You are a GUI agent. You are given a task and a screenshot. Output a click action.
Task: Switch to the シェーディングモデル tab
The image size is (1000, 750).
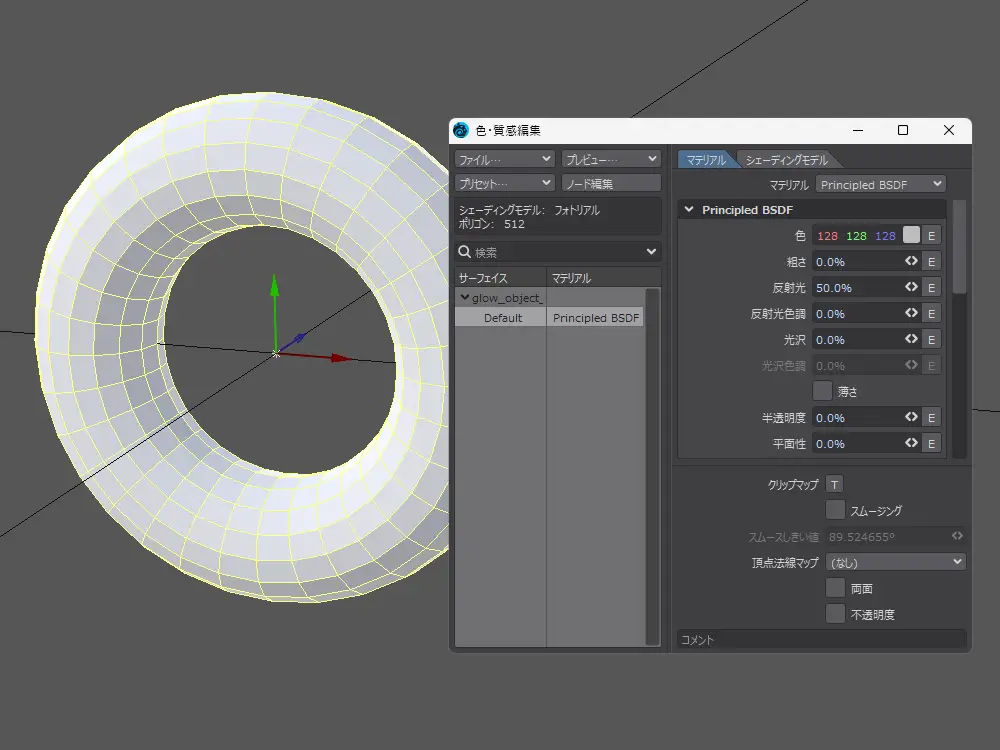pyautogui.click(x=787, y=160)
